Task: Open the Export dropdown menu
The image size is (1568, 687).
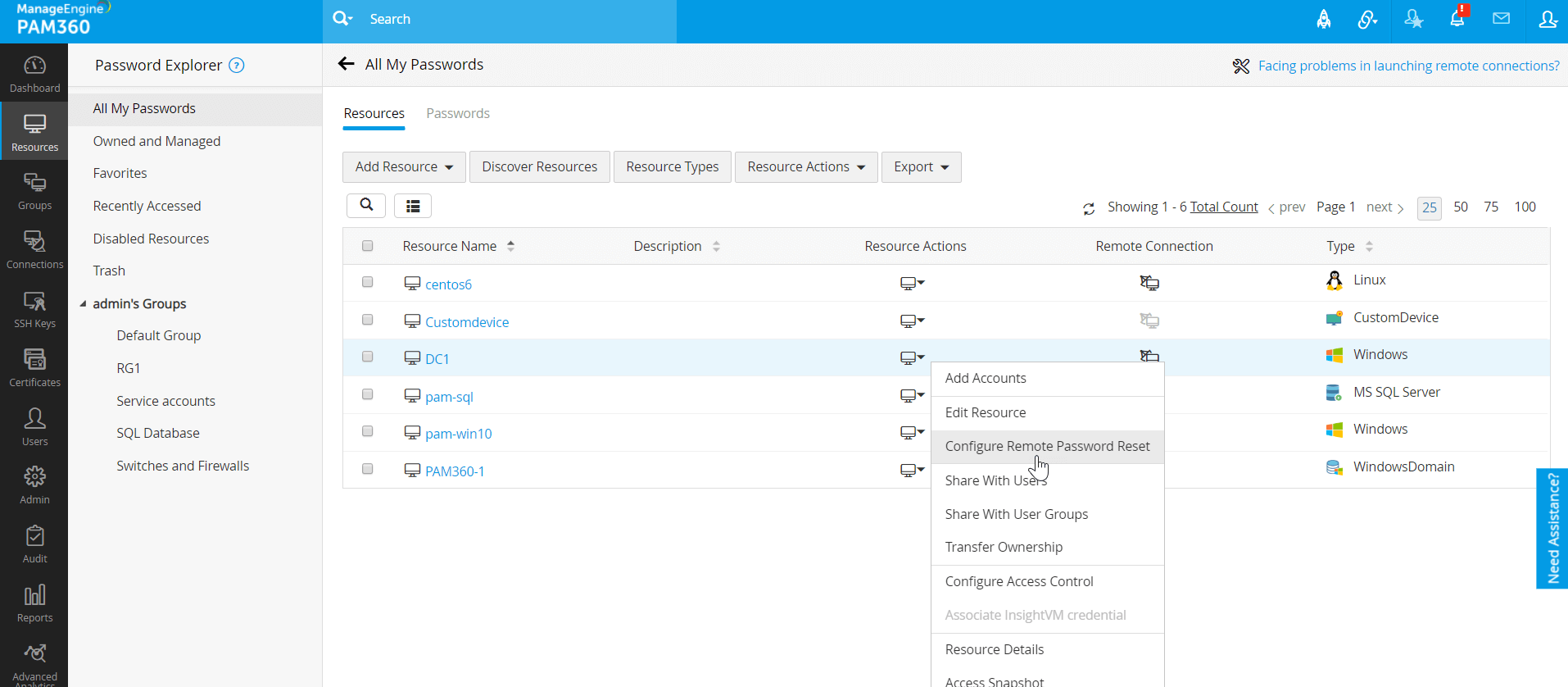Action: pos(921,167)
